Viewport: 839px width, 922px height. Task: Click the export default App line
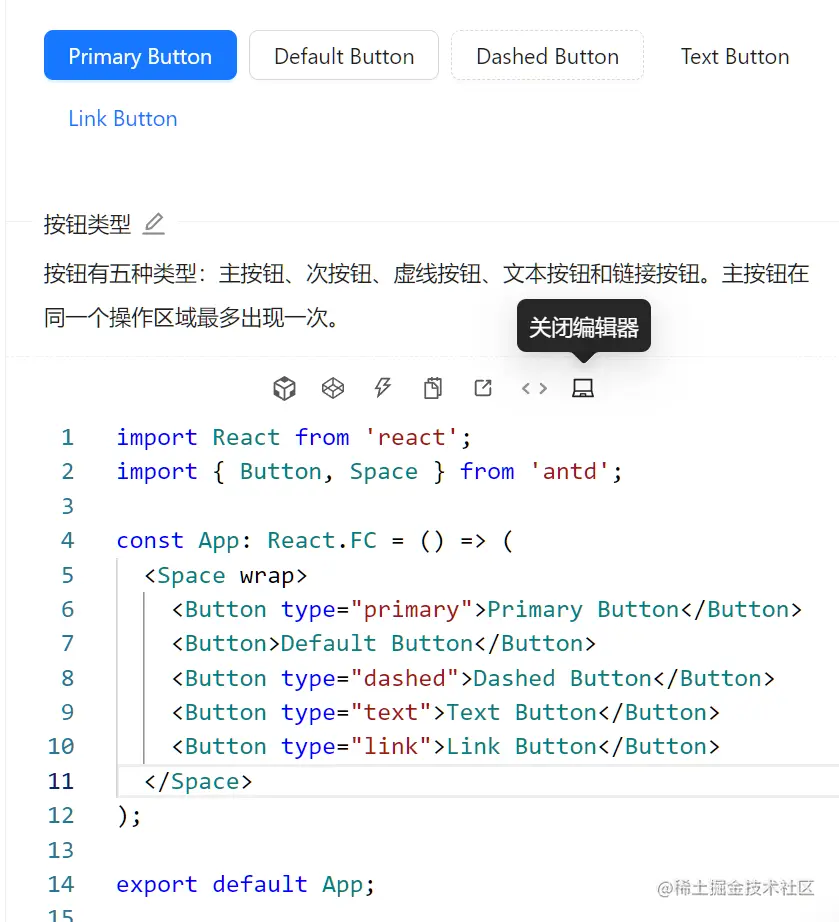[244, 885]
